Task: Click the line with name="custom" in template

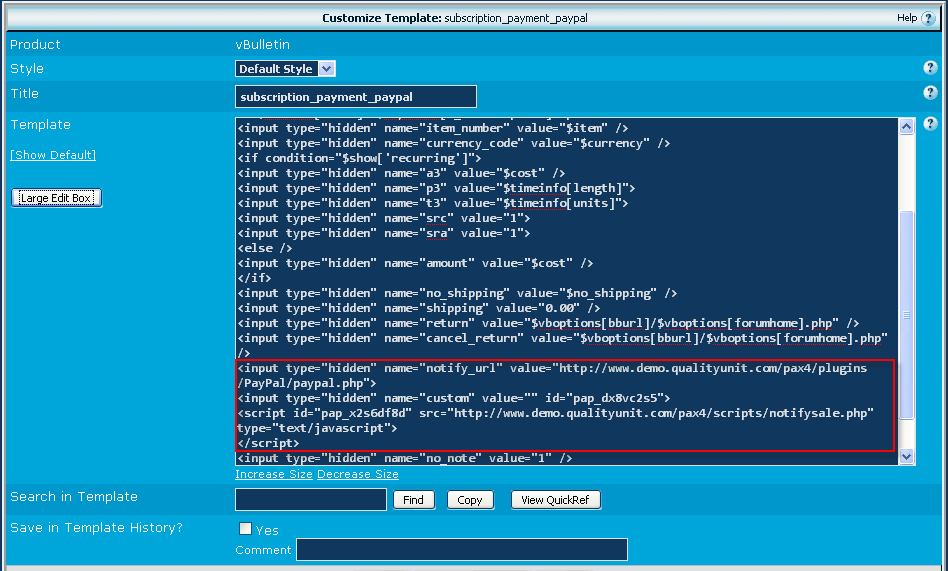Action: 453,398
